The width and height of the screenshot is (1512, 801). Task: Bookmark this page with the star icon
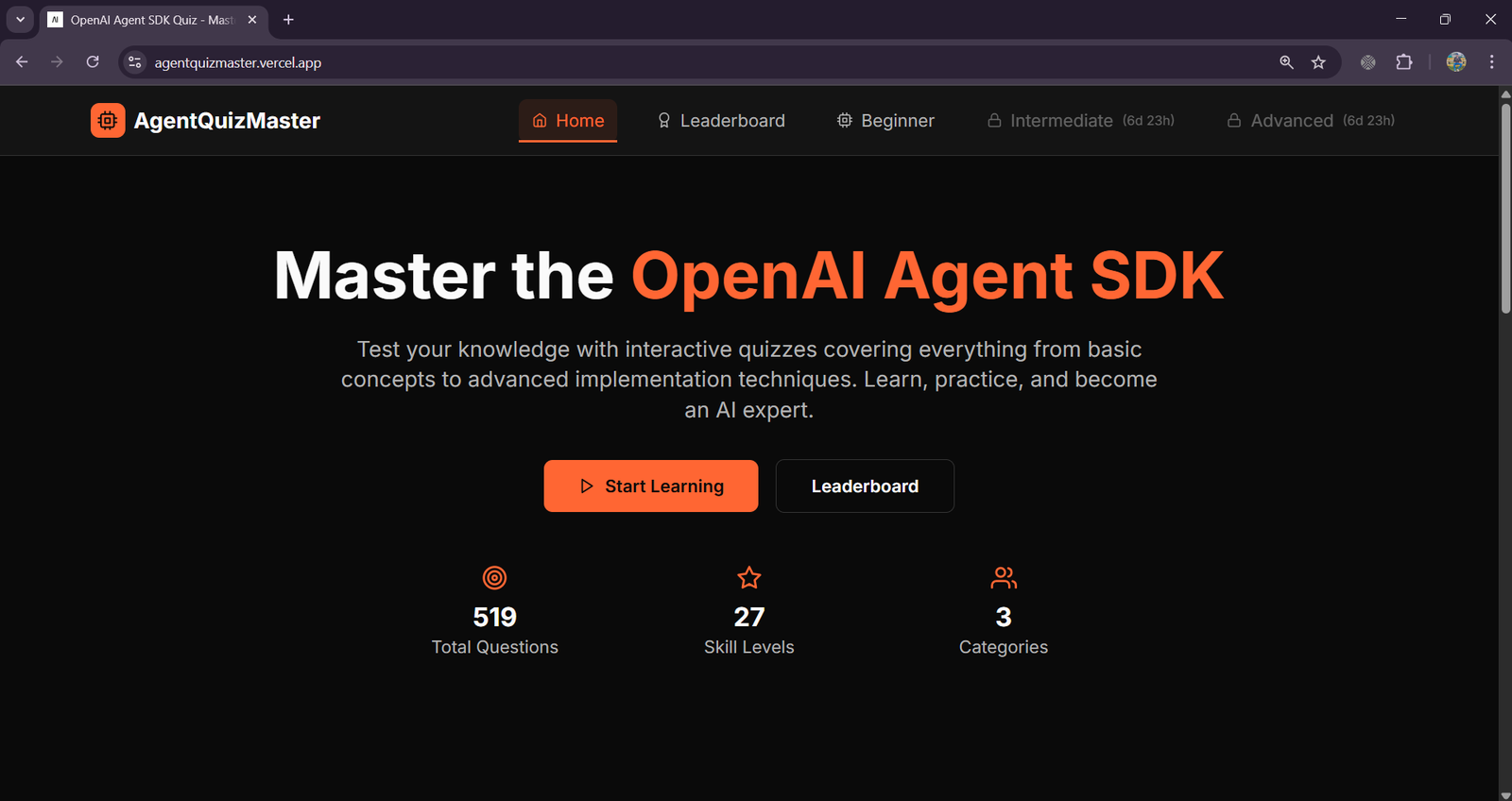1318,62
